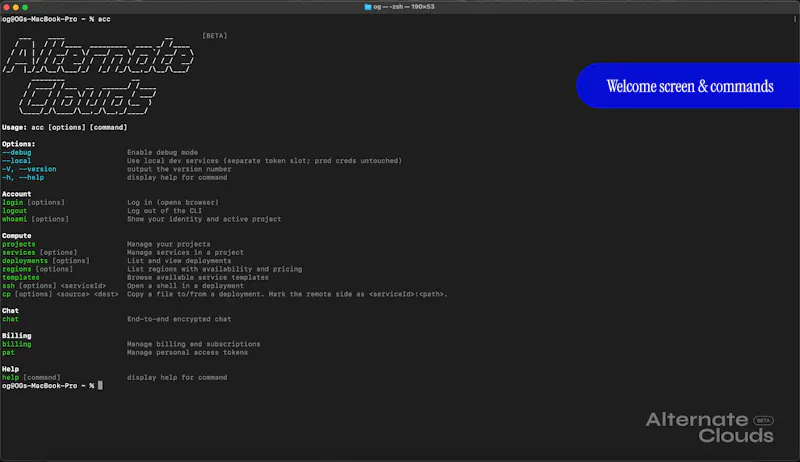Click the 'logout' command
The width and height of the screenshot is (800, 462).
tap(14, 211)
